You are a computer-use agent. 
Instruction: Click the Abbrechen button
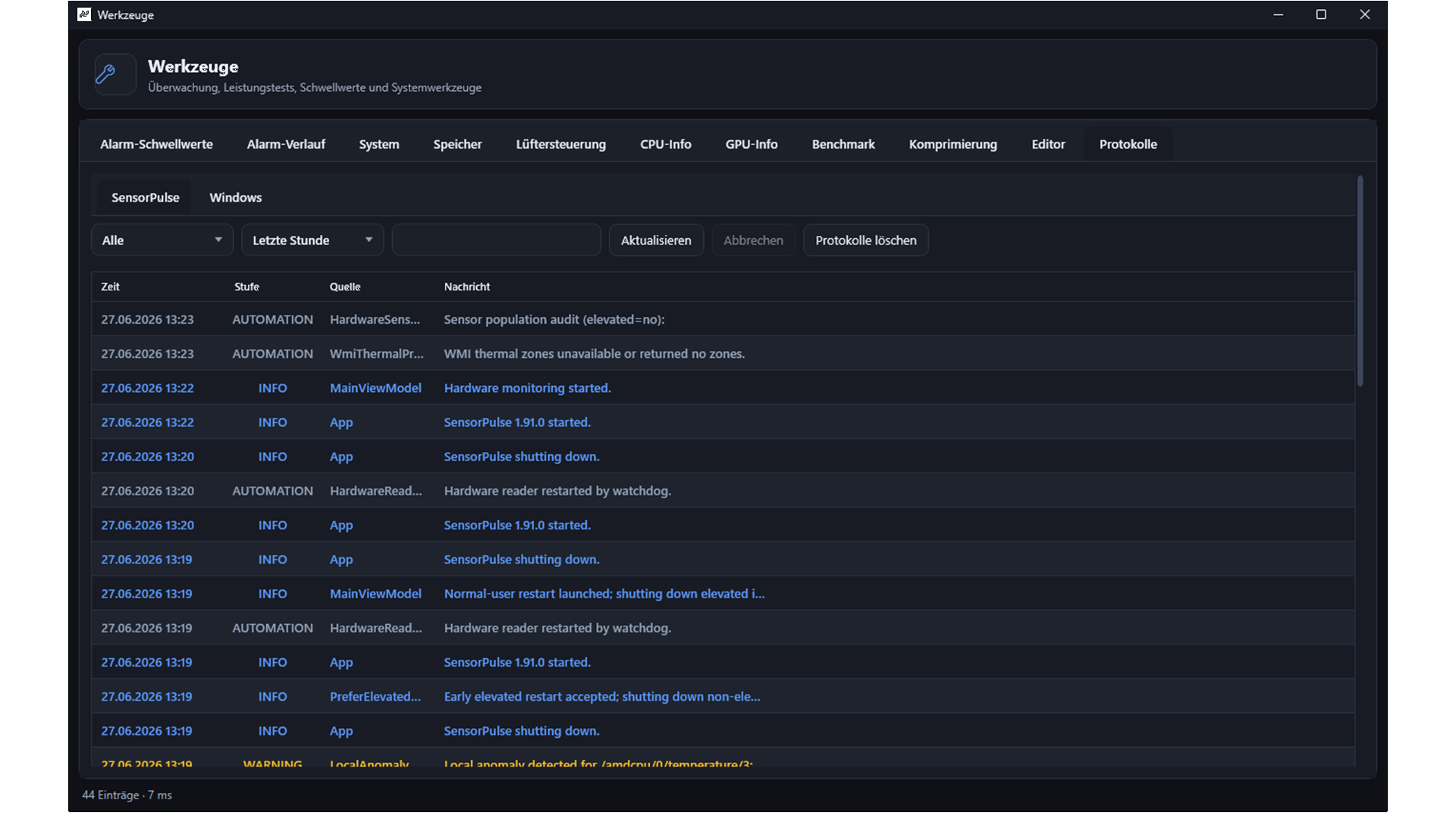point(753,240)
